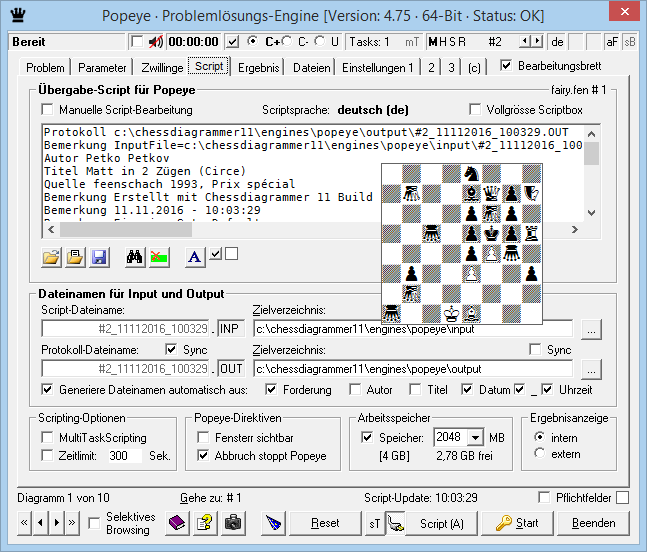The height and width of the screenshot is (552, 647).
Task: Toggle the Speicher checkbox
Action: click(367, 437)
